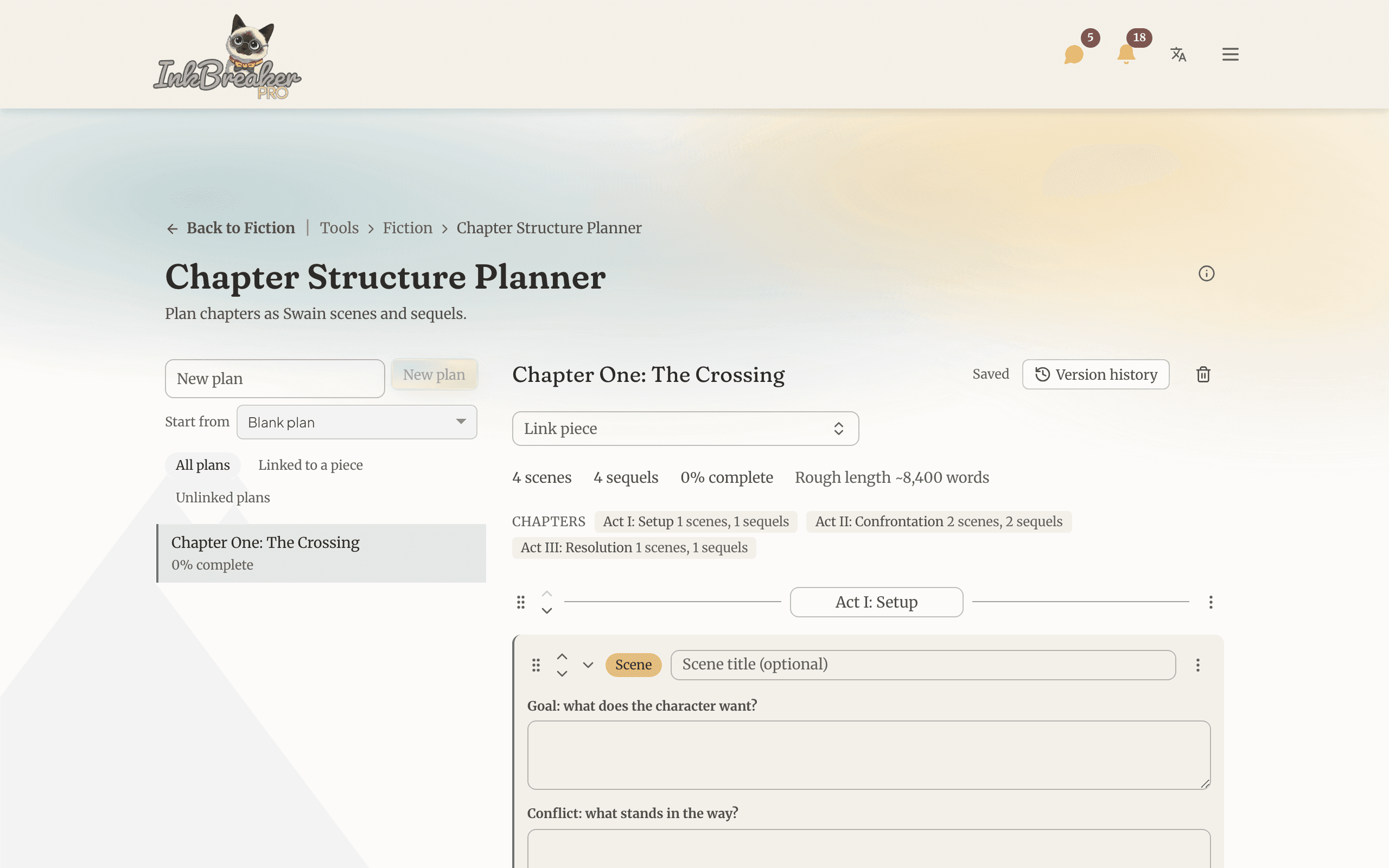Viewport: 1389px width, 868px height.
Task: Open the Start from Blank plan dropdown
Action: point(356,422)
